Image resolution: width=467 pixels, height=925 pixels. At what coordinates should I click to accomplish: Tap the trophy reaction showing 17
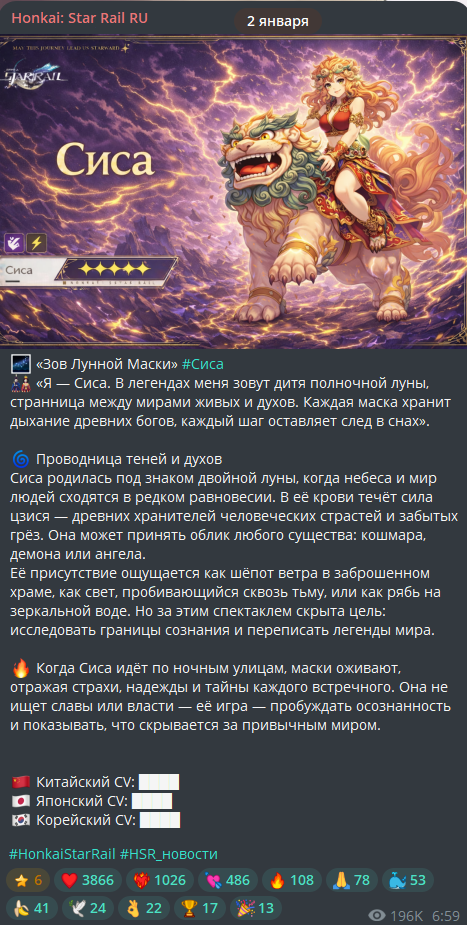pyautogui.click(x=200, y=907)
